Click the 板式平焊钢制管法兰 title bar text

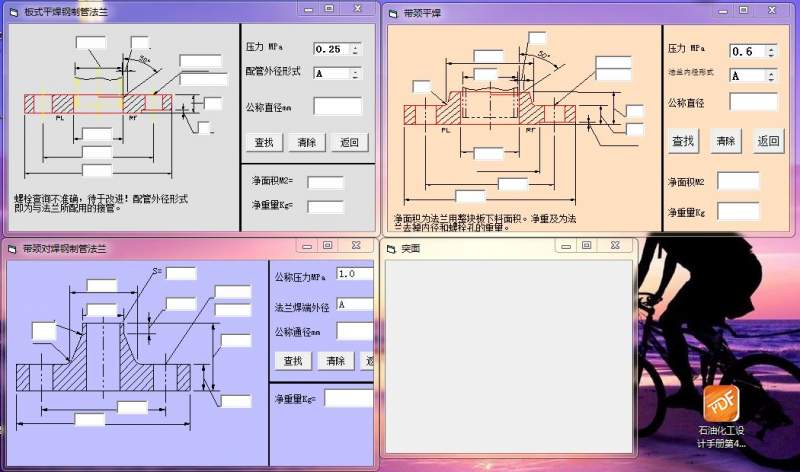pos(66,12)
